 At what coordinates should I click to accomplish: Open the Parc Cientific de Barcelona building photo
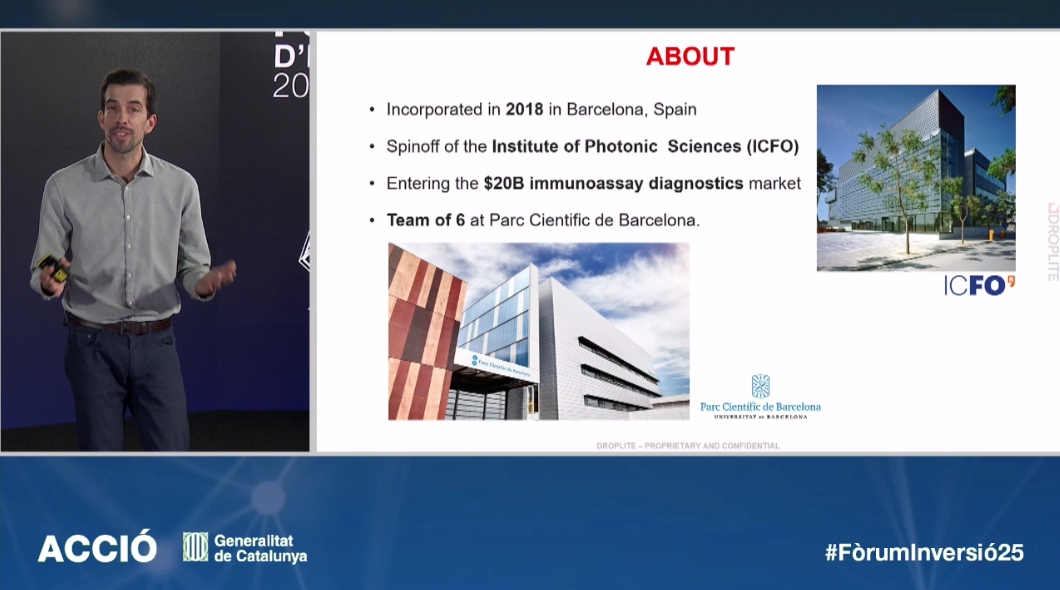coord(539,331)
